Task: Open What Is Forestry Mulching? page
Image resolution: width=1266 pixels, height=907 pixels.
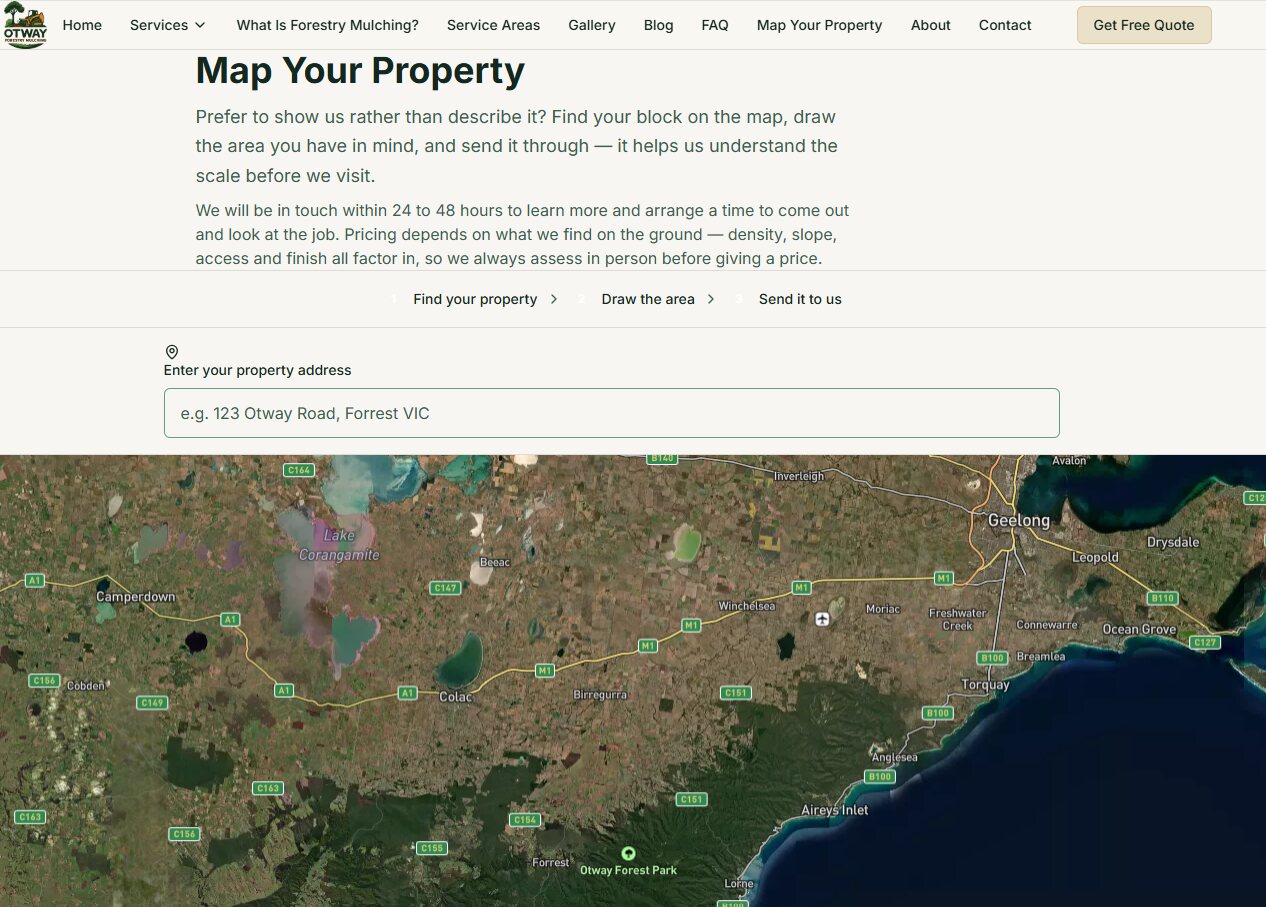Action: click(327, 25)
